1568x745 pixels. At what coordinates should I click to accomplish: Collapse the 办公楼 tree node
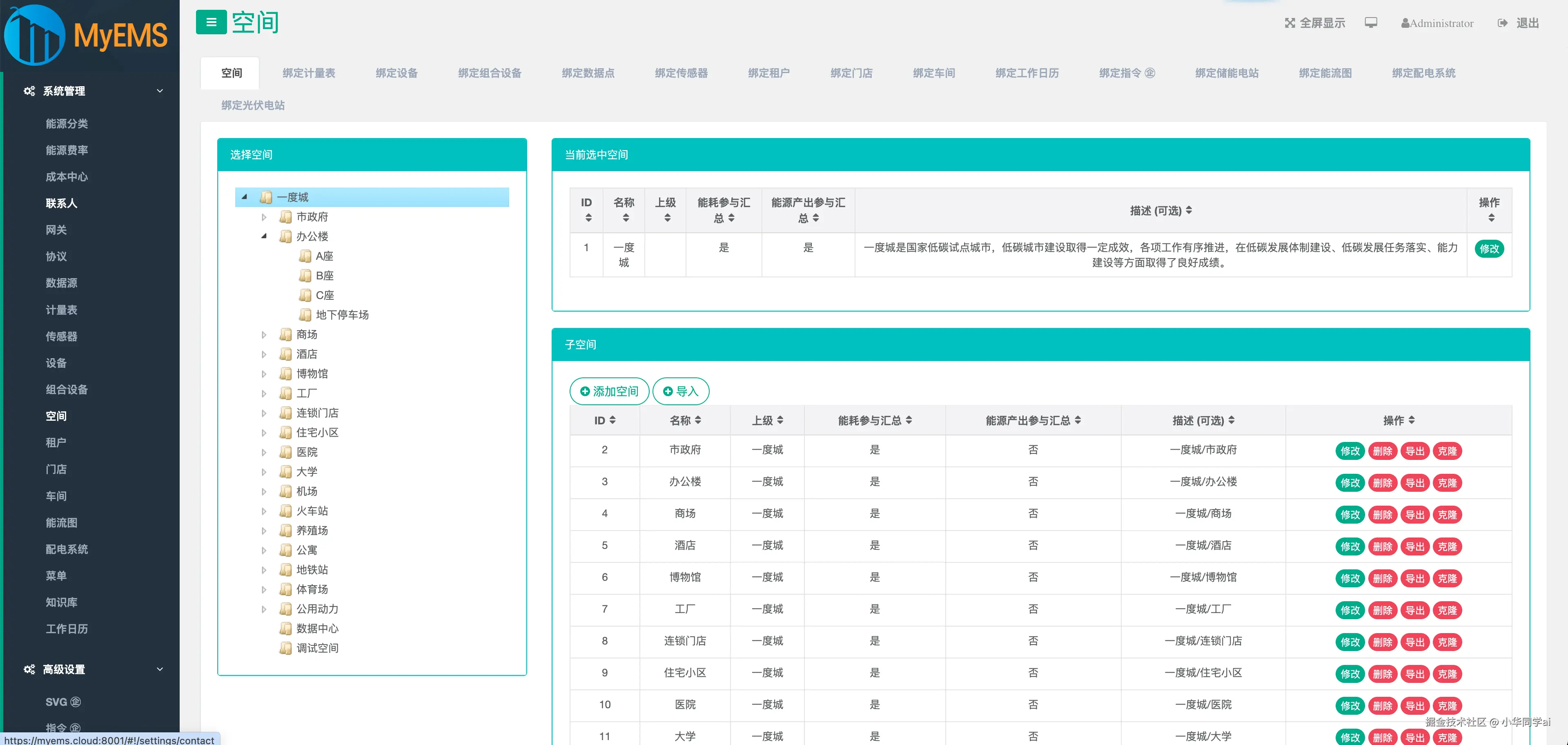[263, 236]
